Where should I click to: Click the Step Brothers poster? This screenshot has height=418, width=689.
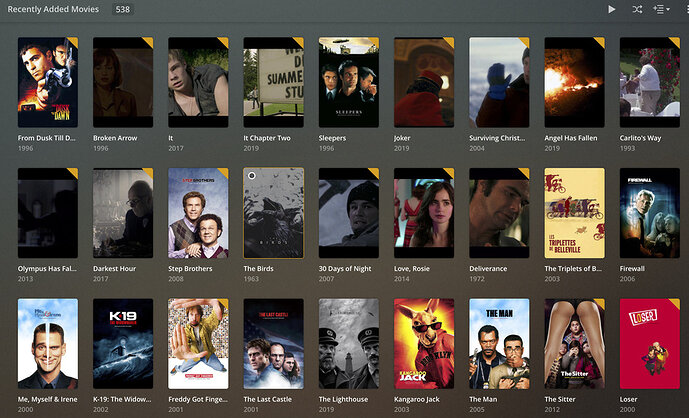198,213
